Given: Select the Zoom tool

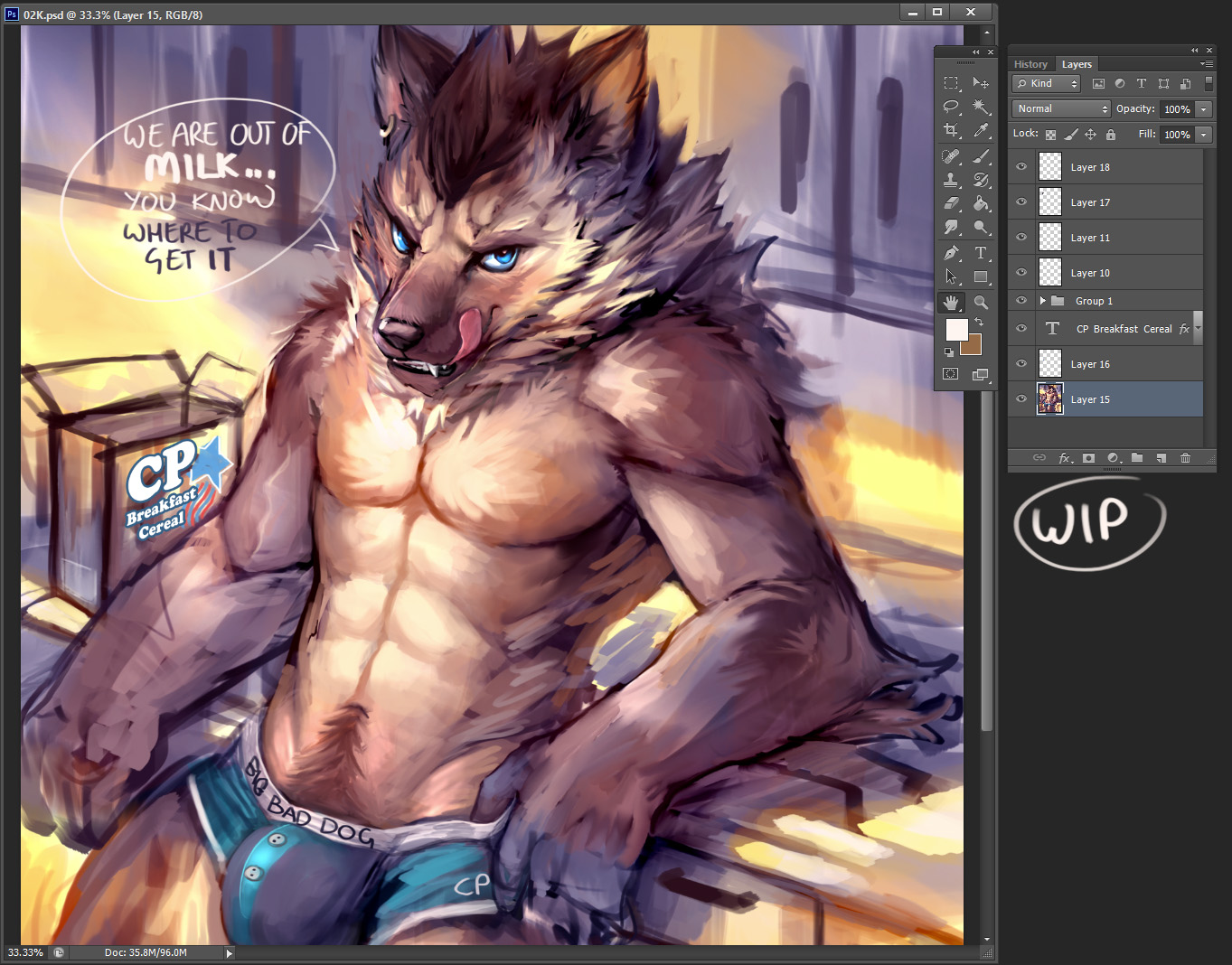Looking at the screenshot, I should coord(981,303).
